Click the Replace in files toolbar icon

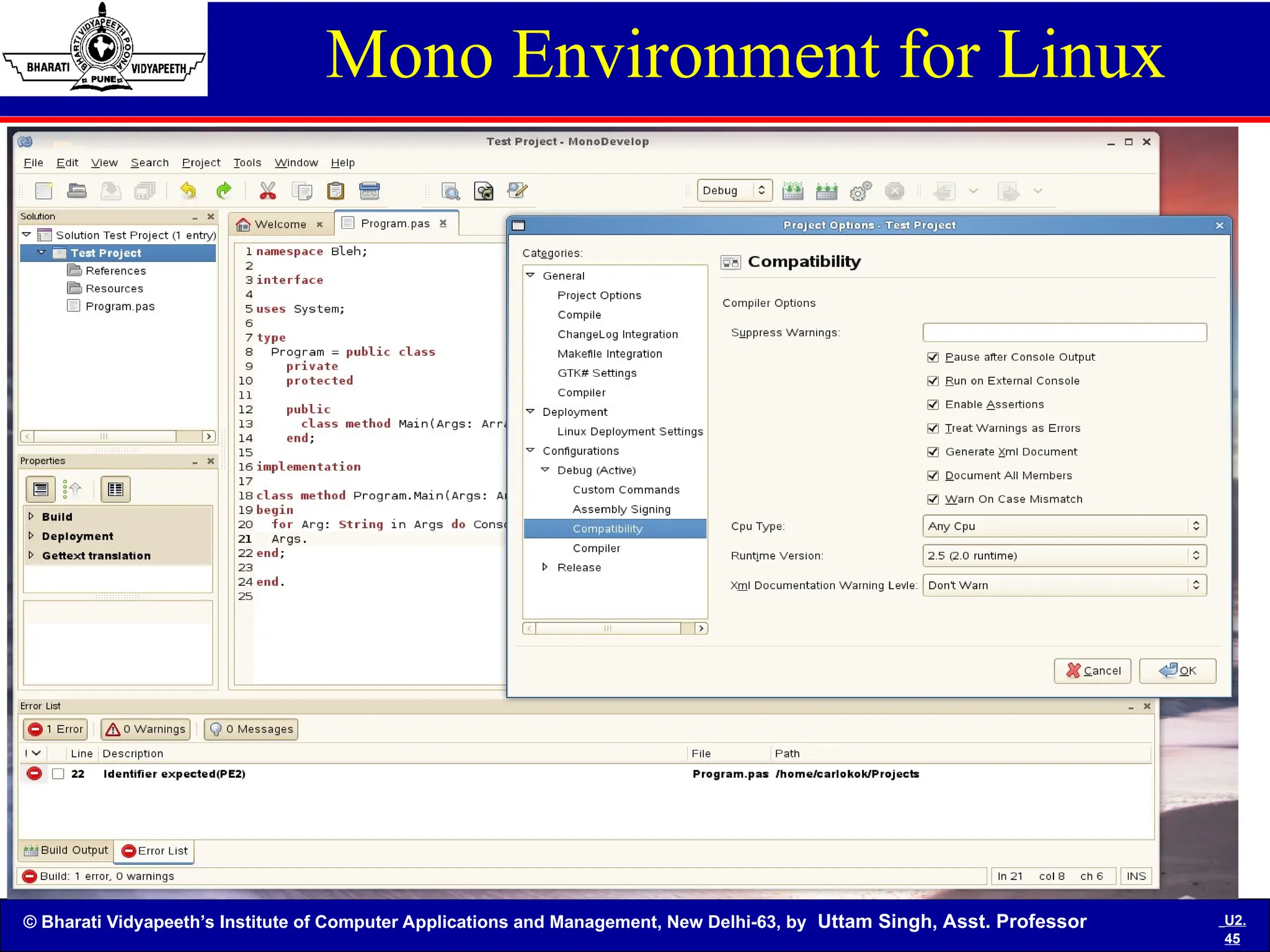pyautogui.click(x=484, y=191)
